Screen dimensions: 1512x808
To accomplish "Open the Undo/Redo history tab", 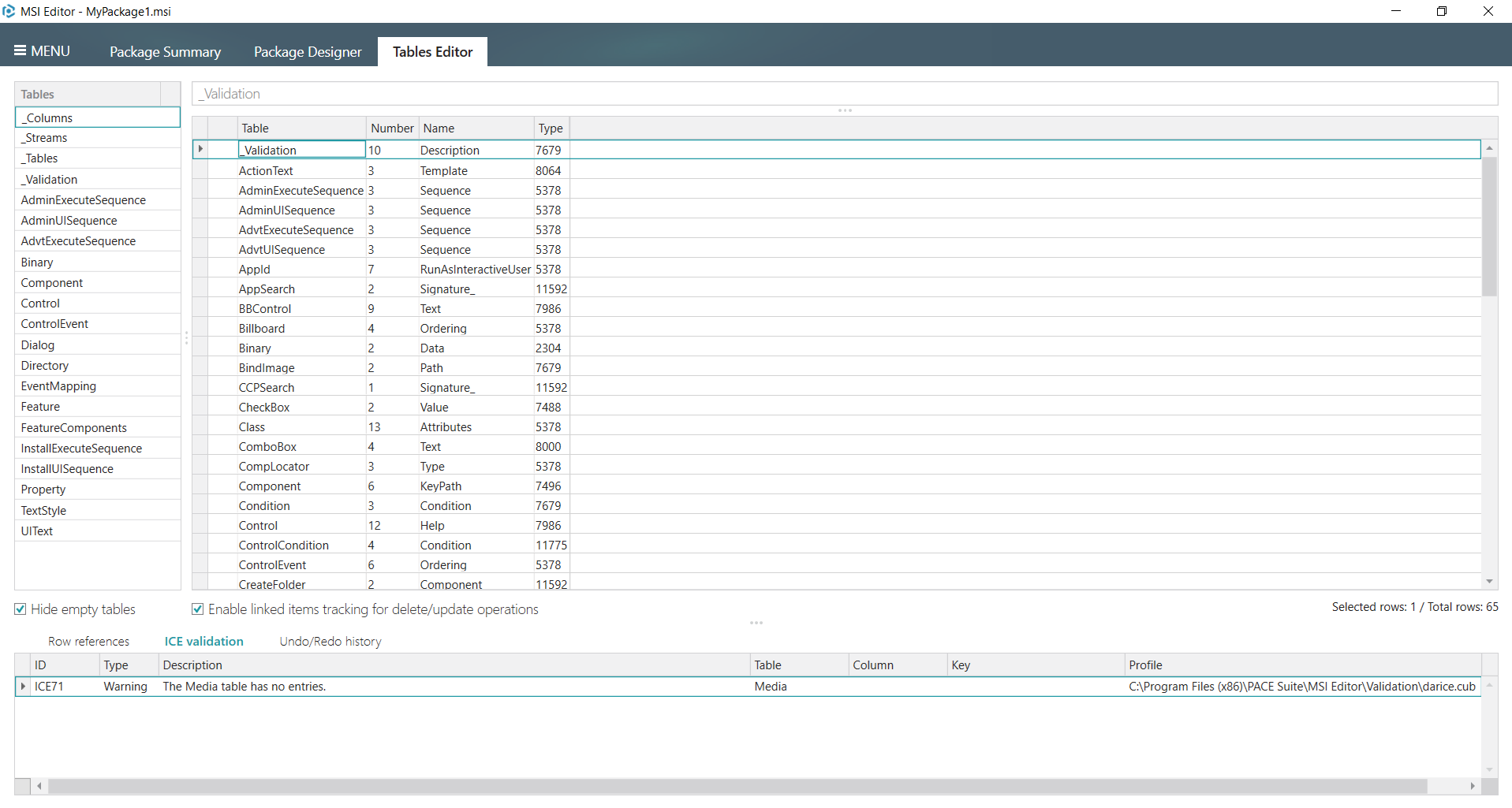I will click(330, 642).
